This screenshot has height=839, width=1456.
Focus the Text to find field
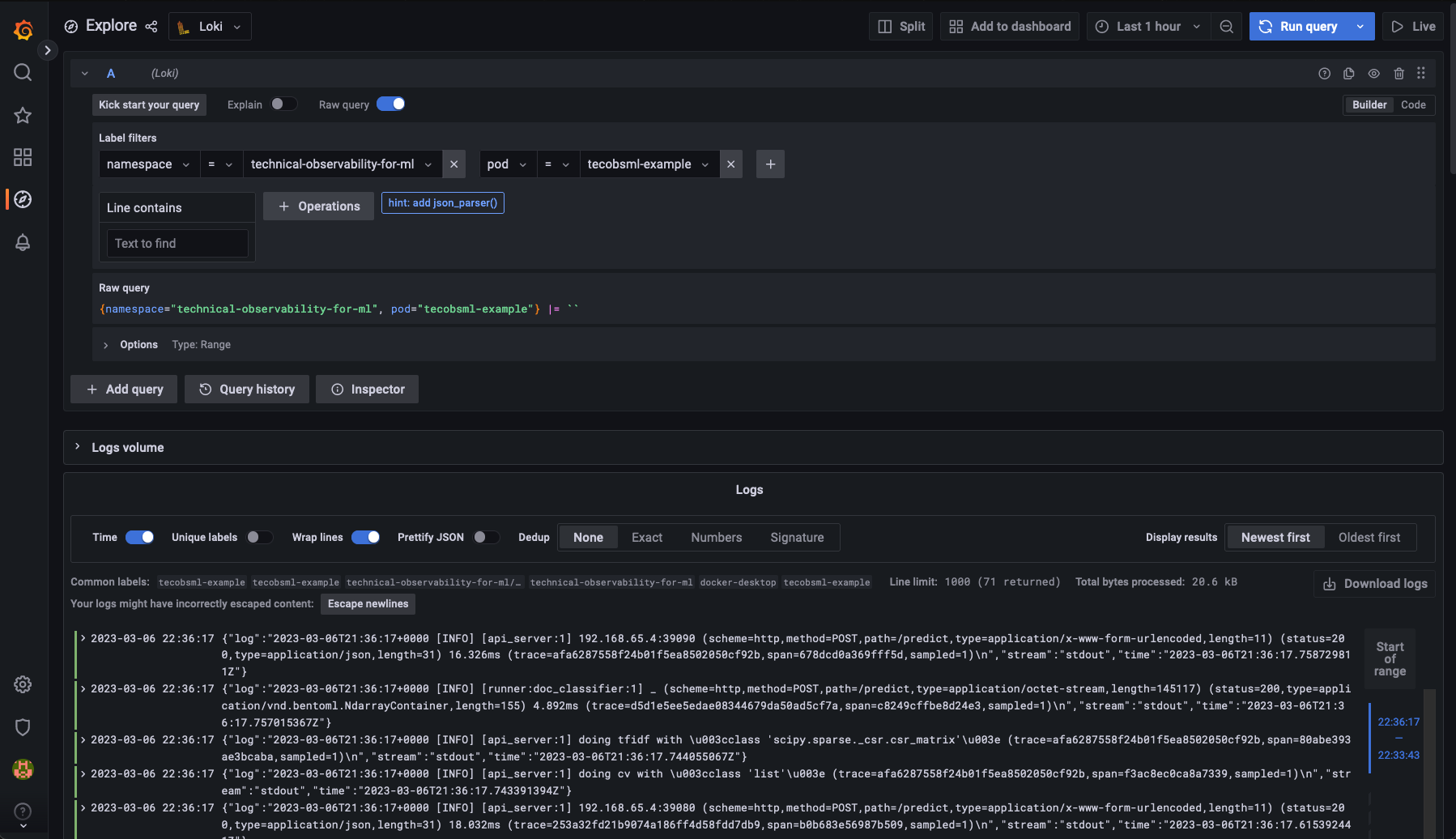point(177,244)
